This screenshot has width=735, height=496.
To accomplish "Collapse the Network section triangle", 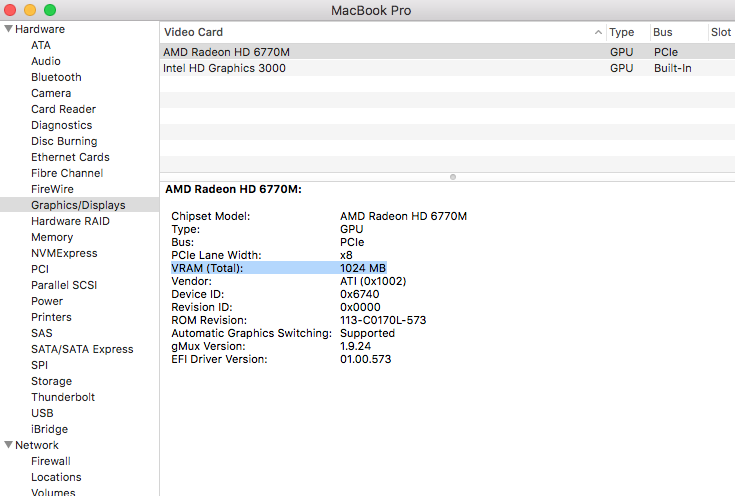I will pyautogui.click(x=8, y=444).
